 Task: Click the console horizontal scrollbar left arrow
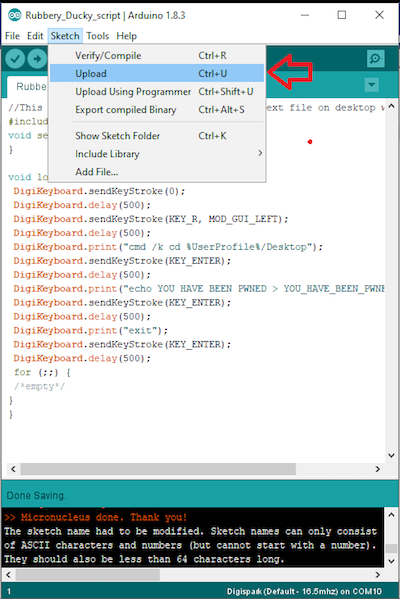pyautogui.click(x=9, y=574)
